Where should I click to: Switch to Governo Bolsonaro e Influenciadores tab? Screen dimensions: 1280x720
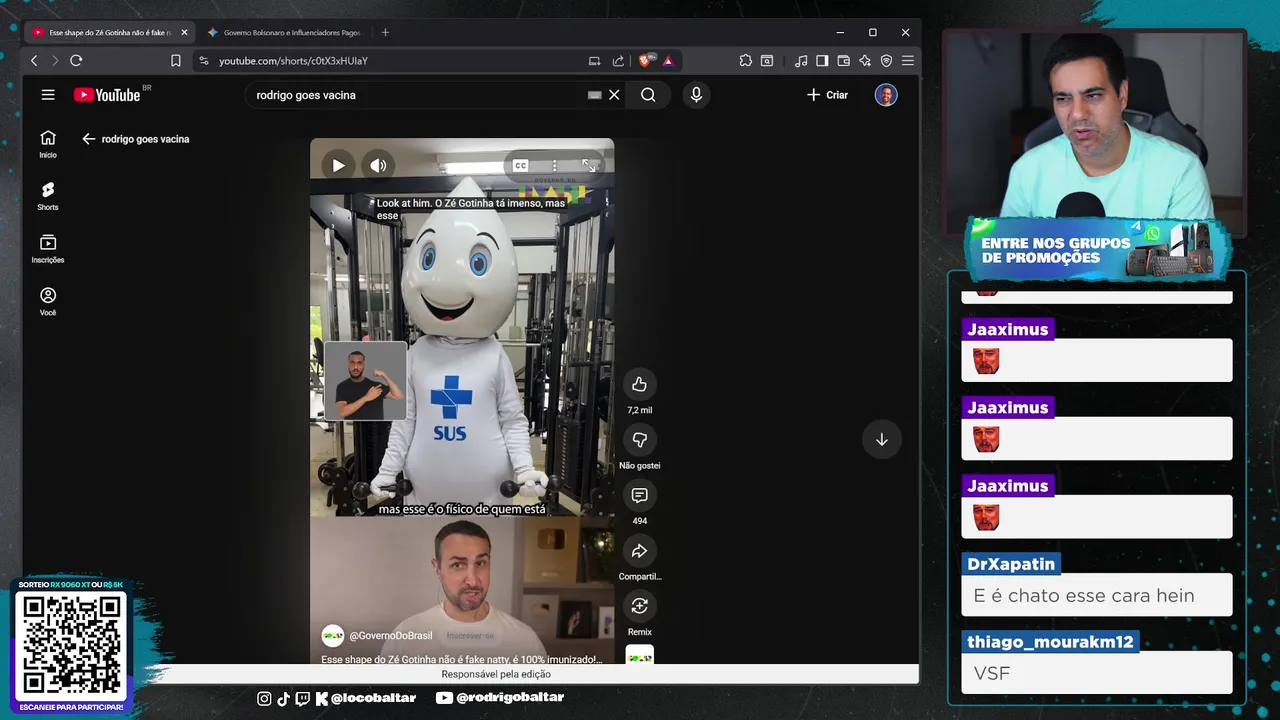click(282, 32)
